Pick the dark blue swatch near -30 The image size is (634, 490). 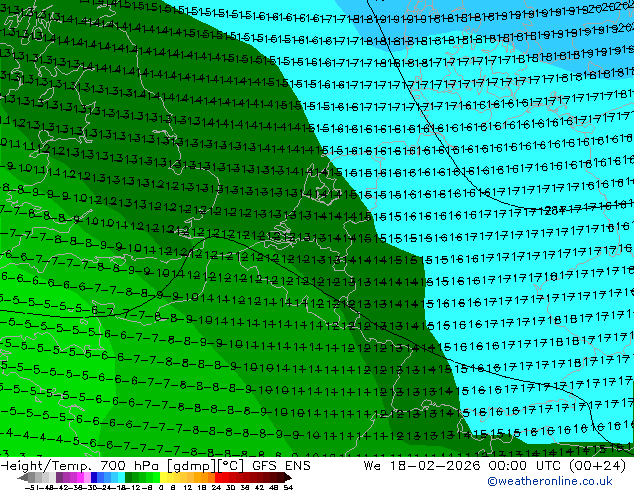(x=94, y=477)
